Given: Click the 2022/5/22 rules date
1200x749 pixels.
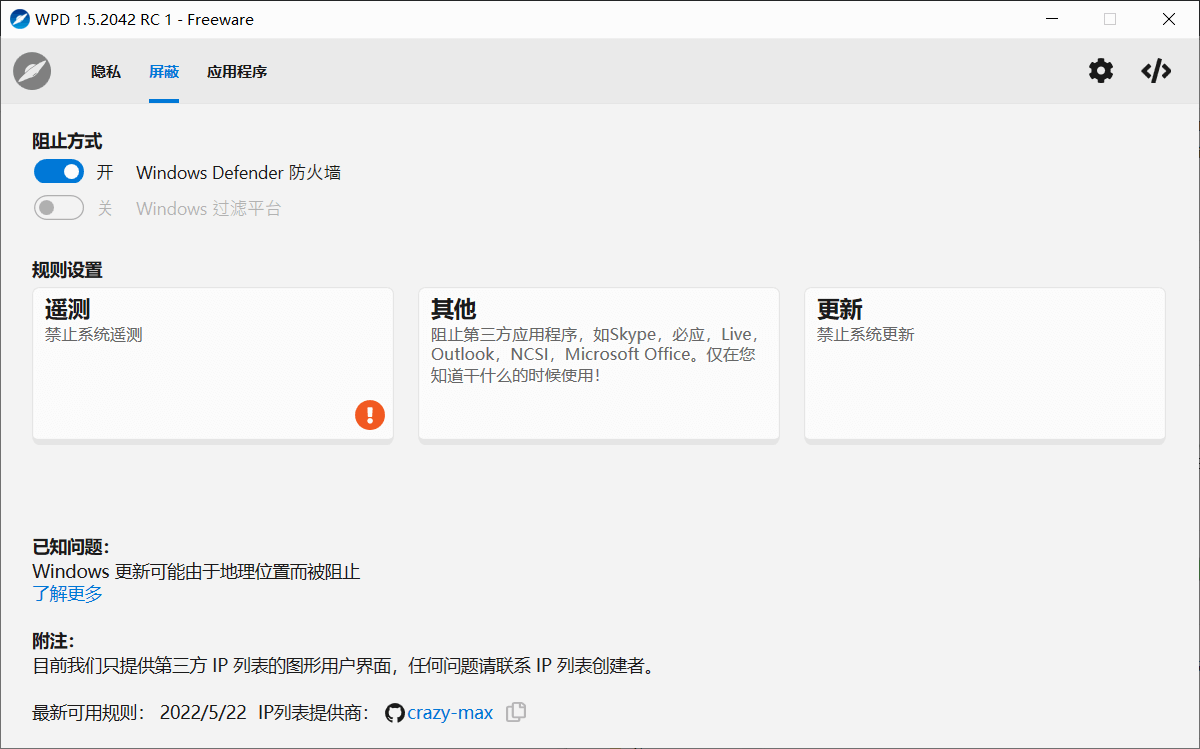Looking at the screenshot, I should click(x=203, y=713).
